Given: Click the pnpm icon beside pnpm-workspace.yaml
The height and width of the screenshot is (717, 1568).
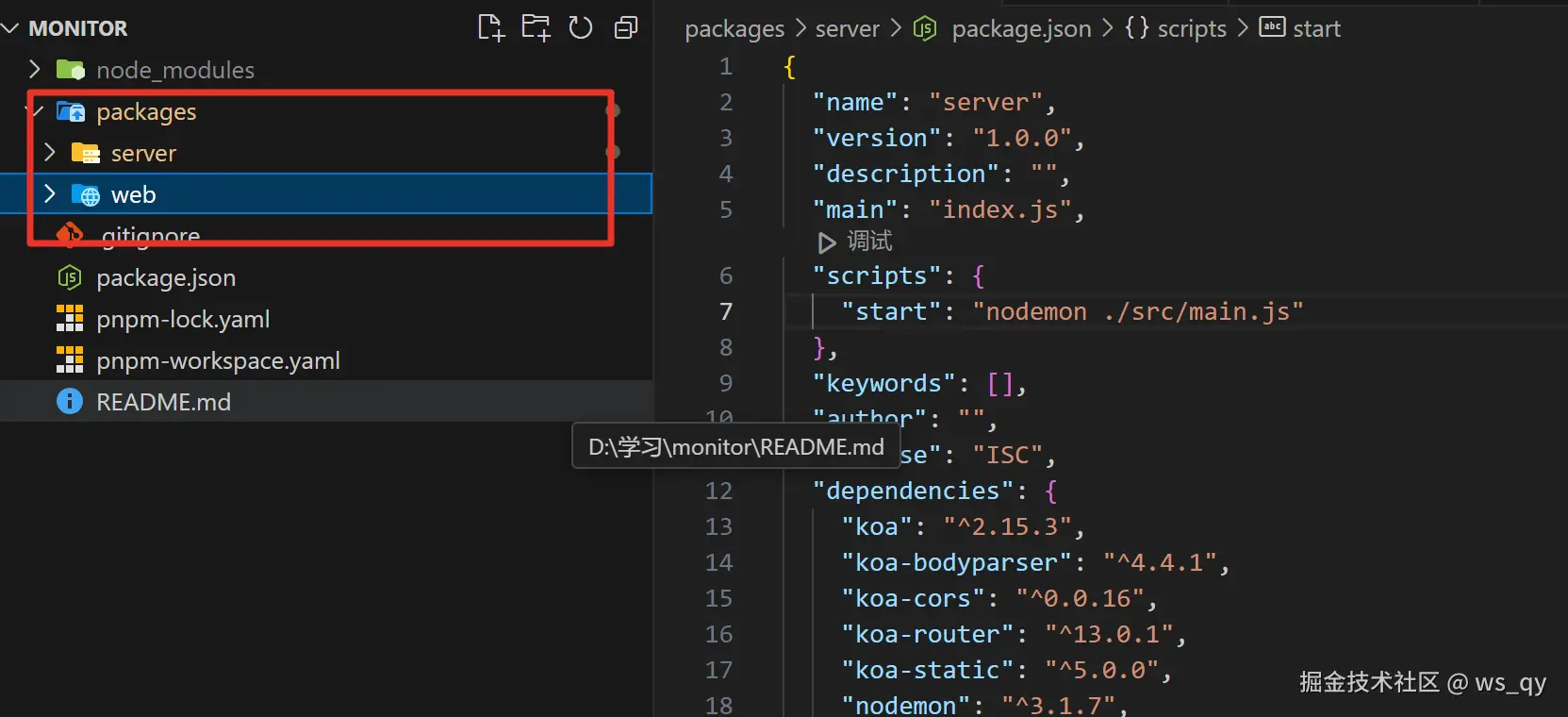Looking at the screenshot, I should (70, 360).
